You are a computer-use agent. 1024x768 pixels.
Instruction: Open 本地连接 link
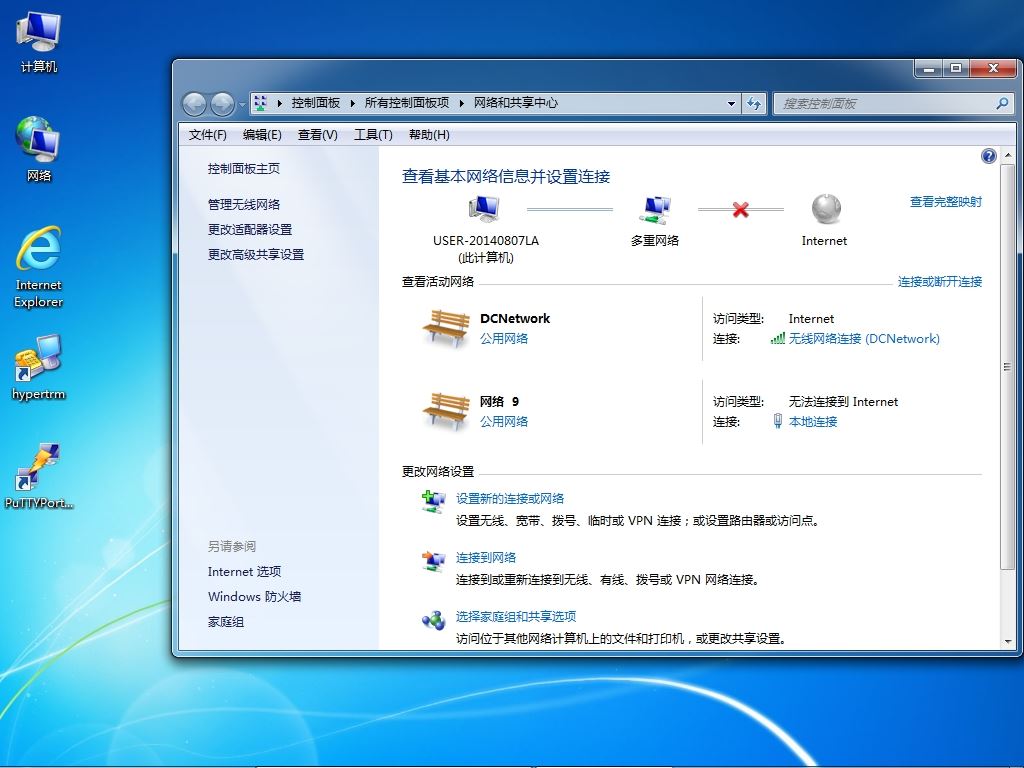[812, 421]
